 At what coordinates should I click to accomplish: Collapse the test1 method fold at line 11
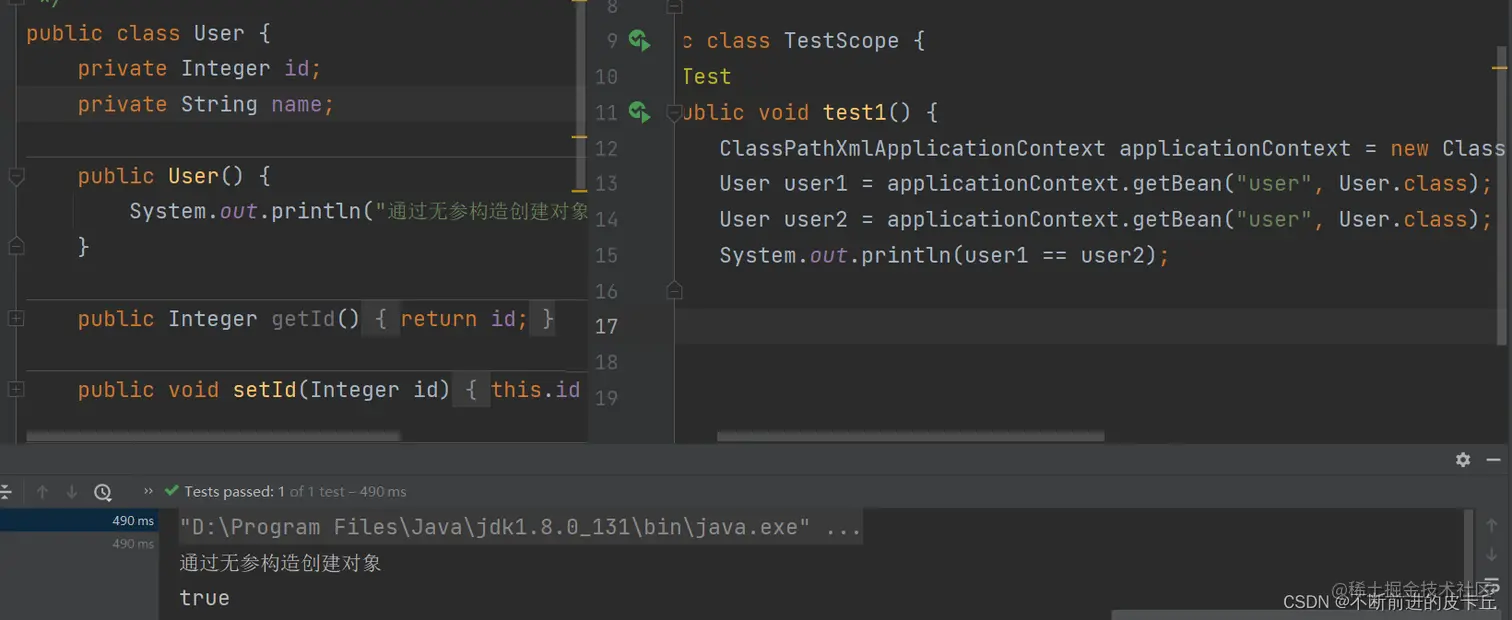tap(674, 112)
